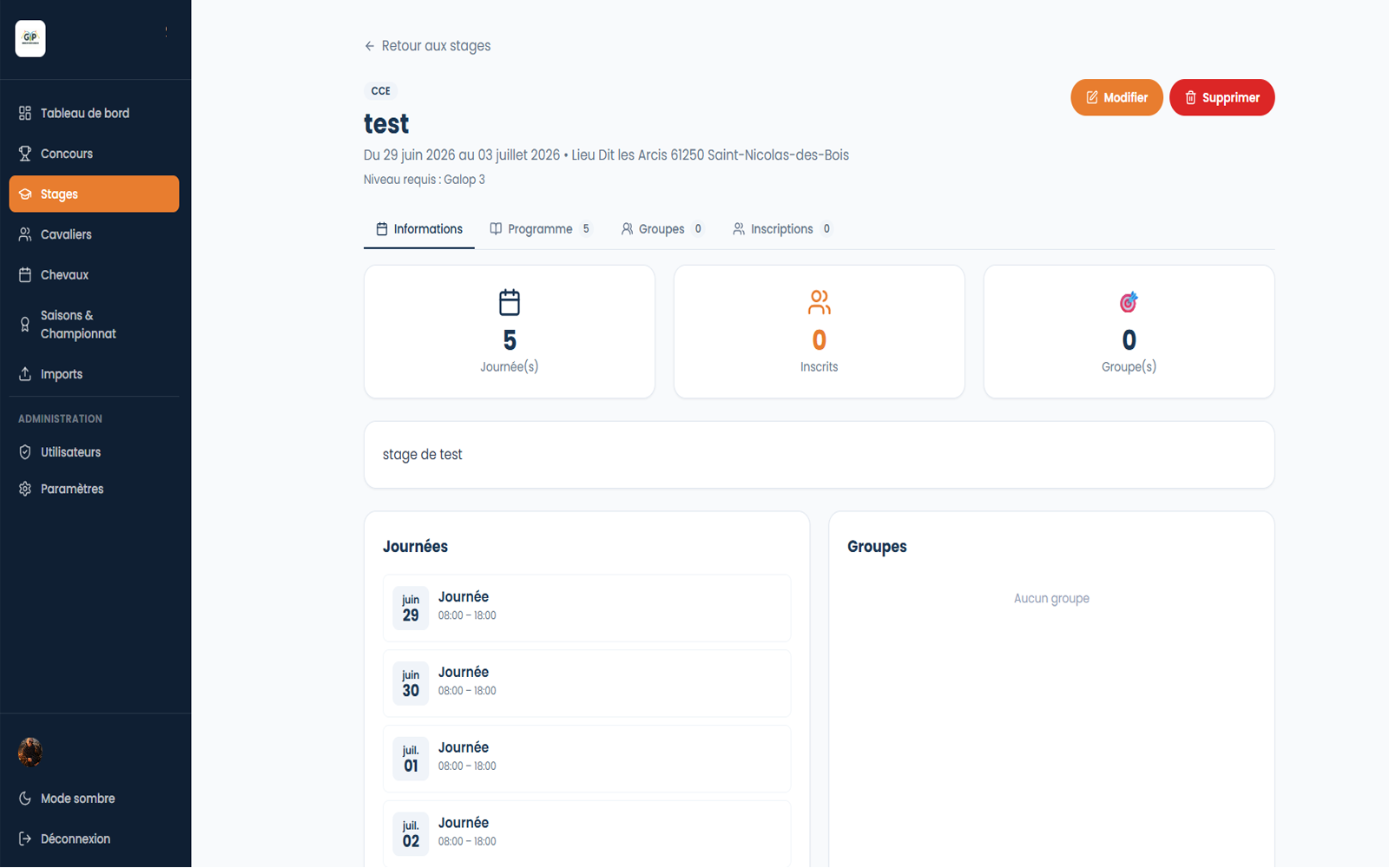
Task: Open Chevaux in the sidebar
Action: [94, 275]
